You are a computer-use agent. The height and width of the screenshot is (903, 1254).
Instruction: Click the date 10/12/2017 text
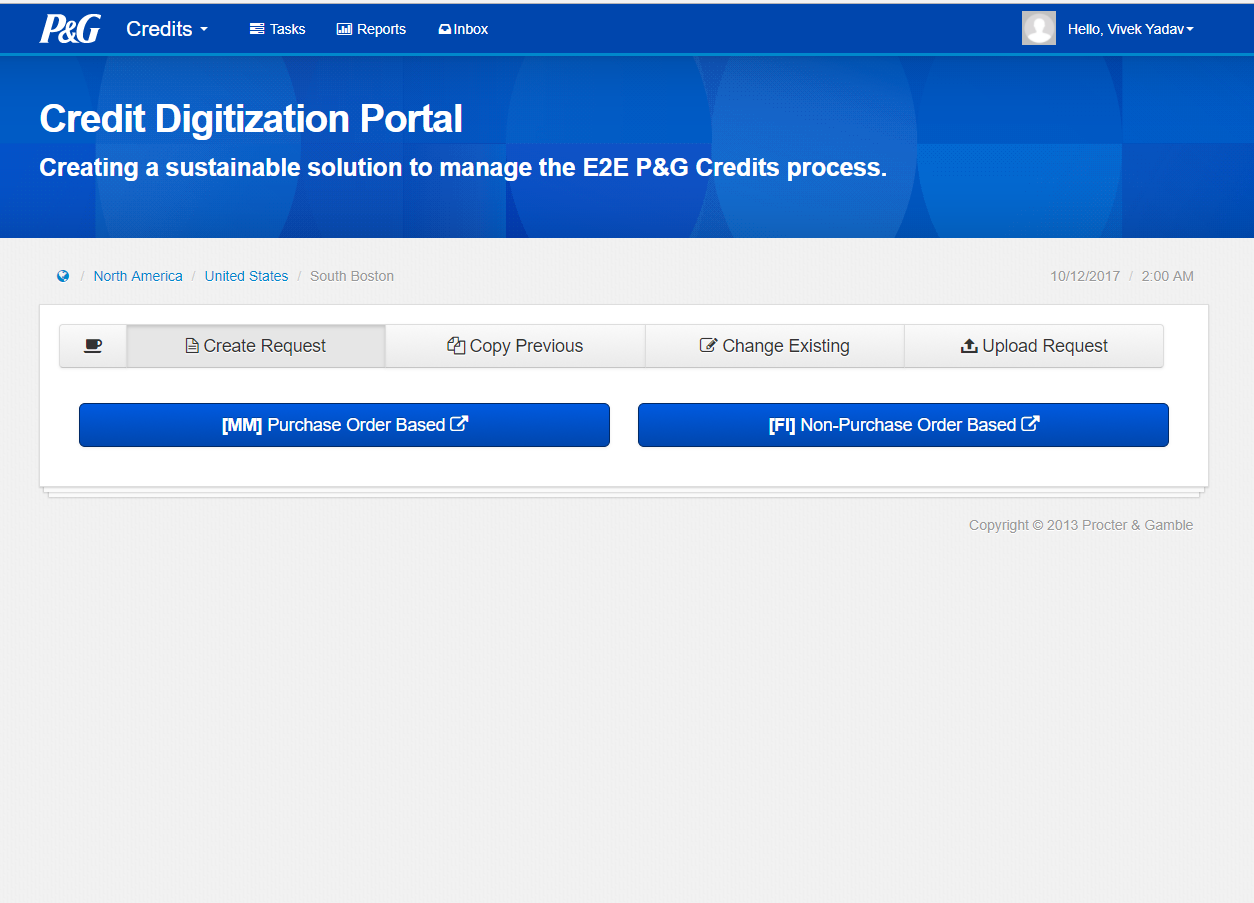1085,276
